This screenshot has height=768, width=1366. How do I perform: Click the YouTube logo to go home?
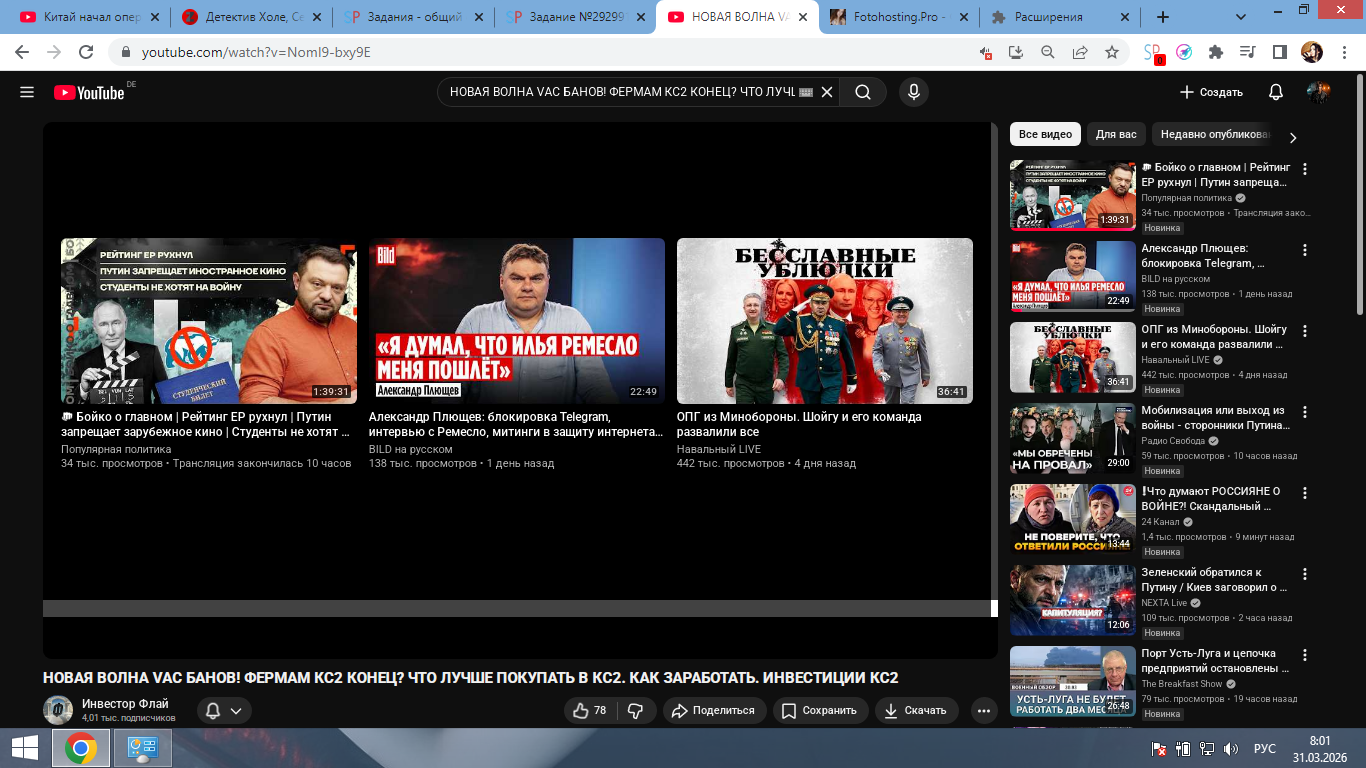[90, 92]
